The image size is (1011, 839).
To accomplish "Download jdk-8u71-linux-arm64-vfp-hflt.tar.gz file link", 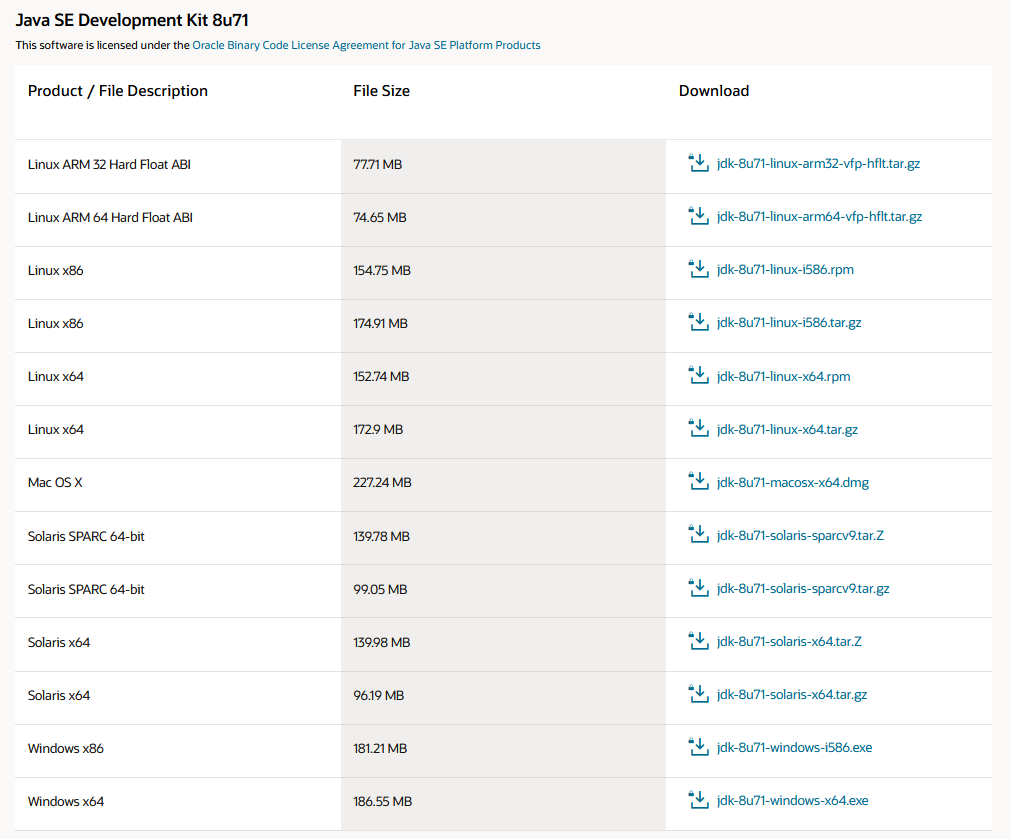I will pos(819,217).
